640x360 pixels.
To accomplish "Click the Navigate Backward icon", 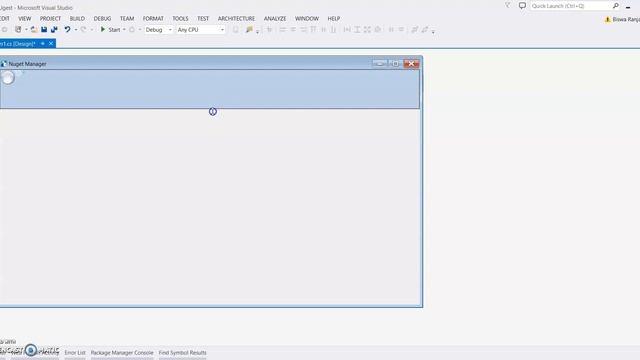I will (x=4, y=29).
